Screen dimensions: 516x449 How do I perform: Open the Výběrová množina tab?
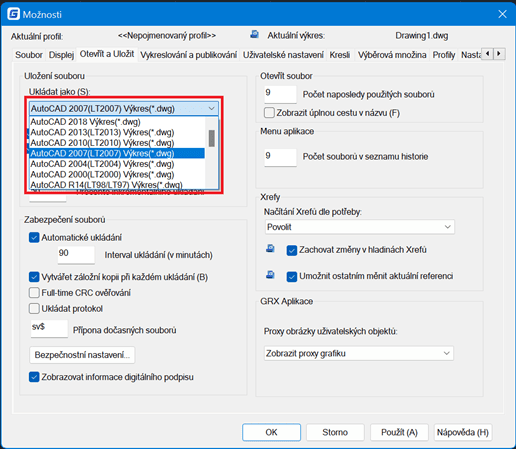(x=392, y=55)
